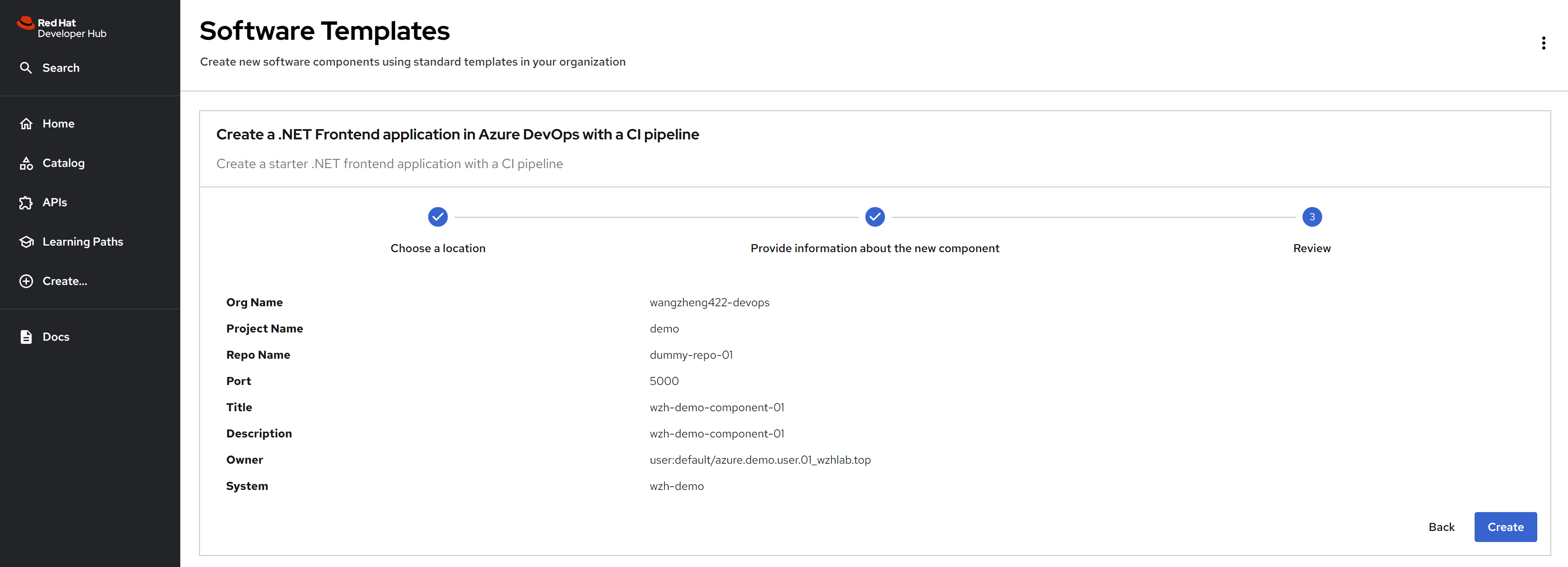Click the second step checkmark circle
This screenshot has height=567, width=1568.
coord(875,217)
